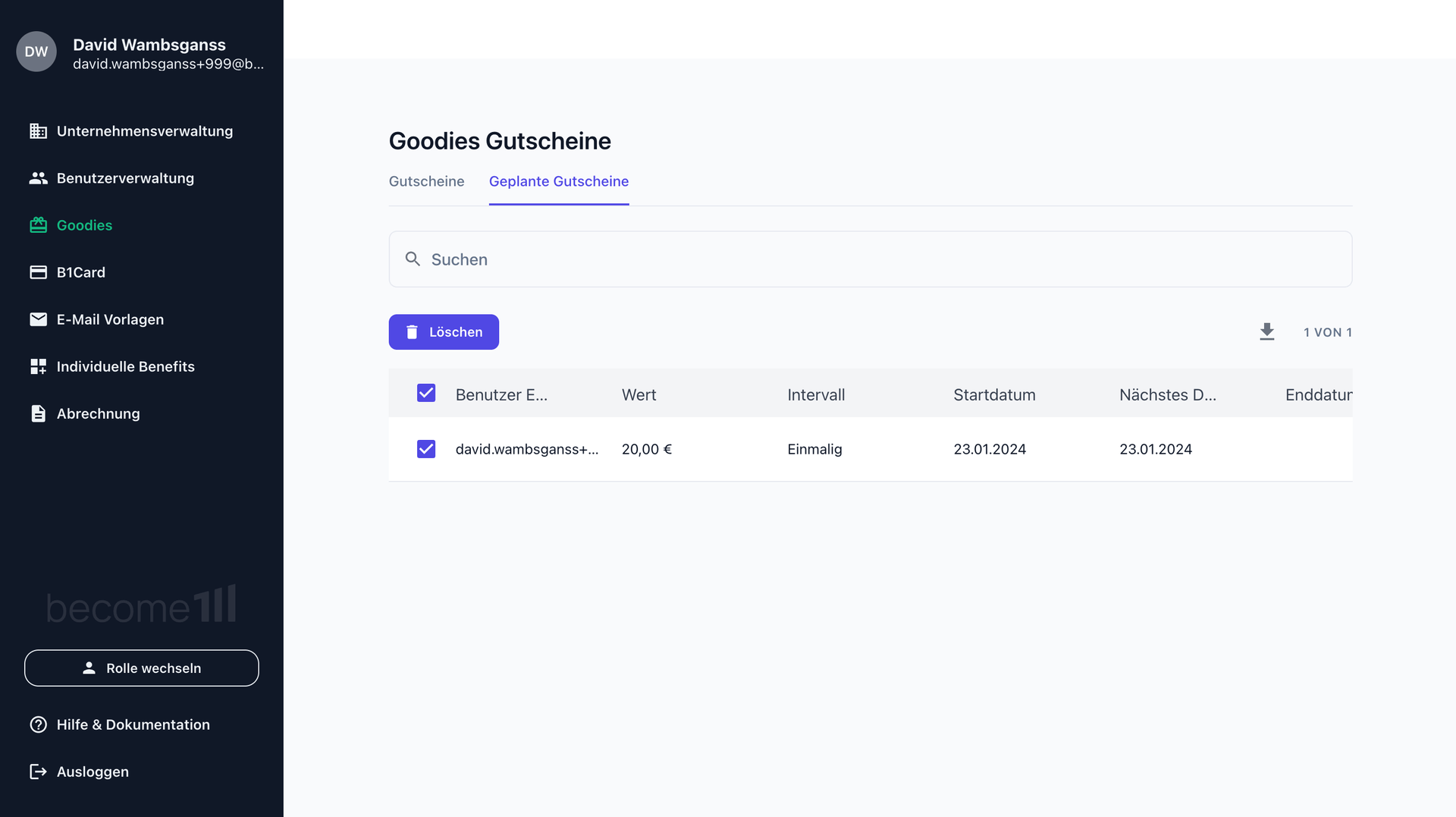Click the Unternehmensverwaltung building icon
Image resolution: width=1456 pixels, height=817 pixels.
point(38,131)
